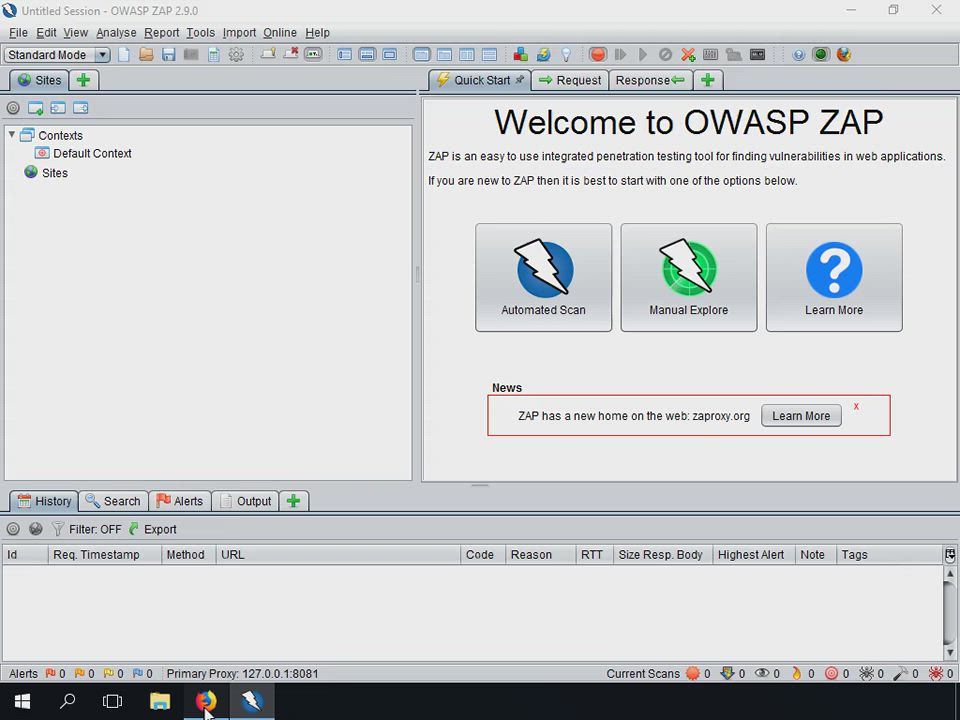The height and width of the screenshot is (720, 960).
Task: Click green plus next to Sites tab
Action: tap(84, 80)
